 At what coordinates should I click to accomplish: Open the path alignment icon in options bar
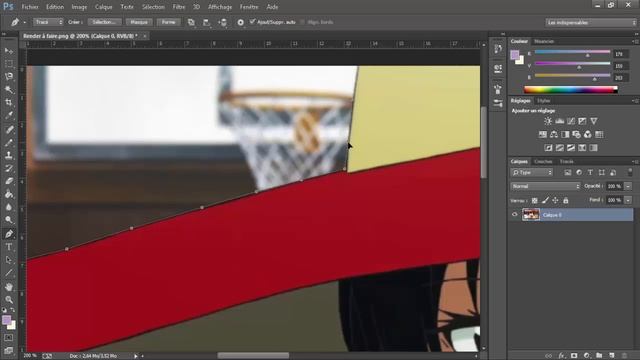207,22
